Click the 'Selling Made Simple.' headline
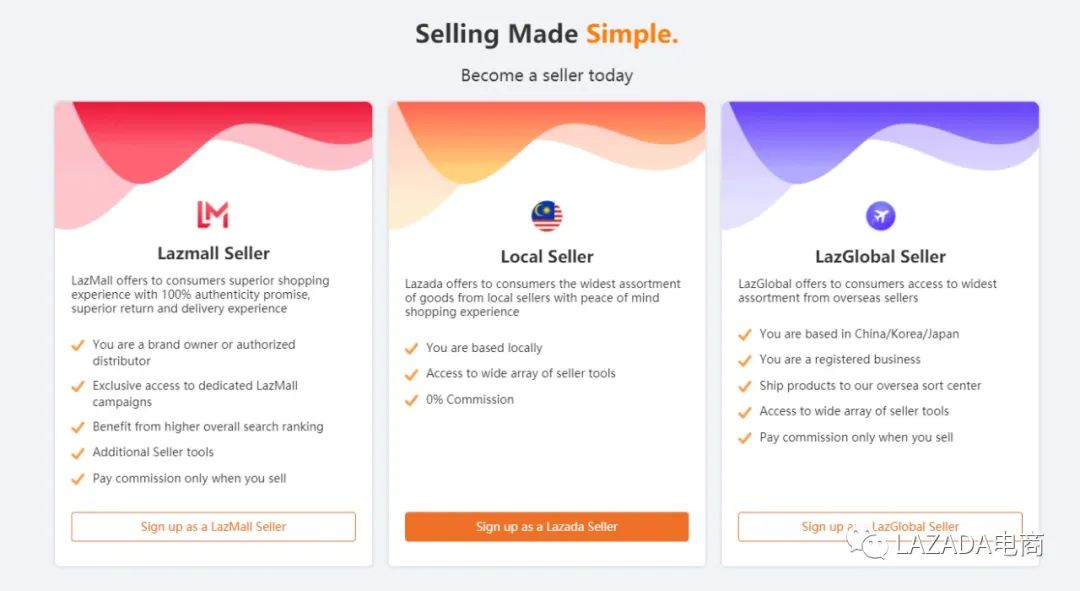Screen dimensions: 1080x591 [547, 34]
